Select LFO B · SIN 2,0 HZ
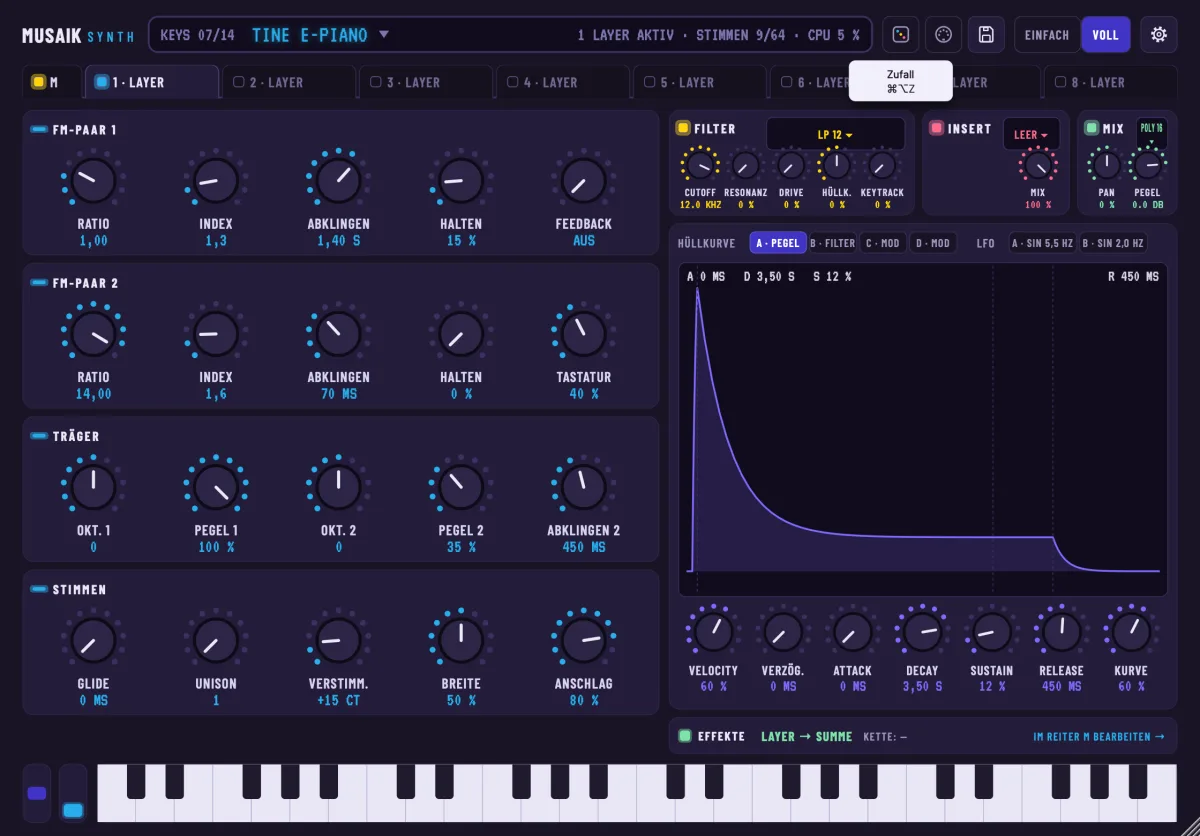Screen dimensions: 1200x836 coord(1112,243)
